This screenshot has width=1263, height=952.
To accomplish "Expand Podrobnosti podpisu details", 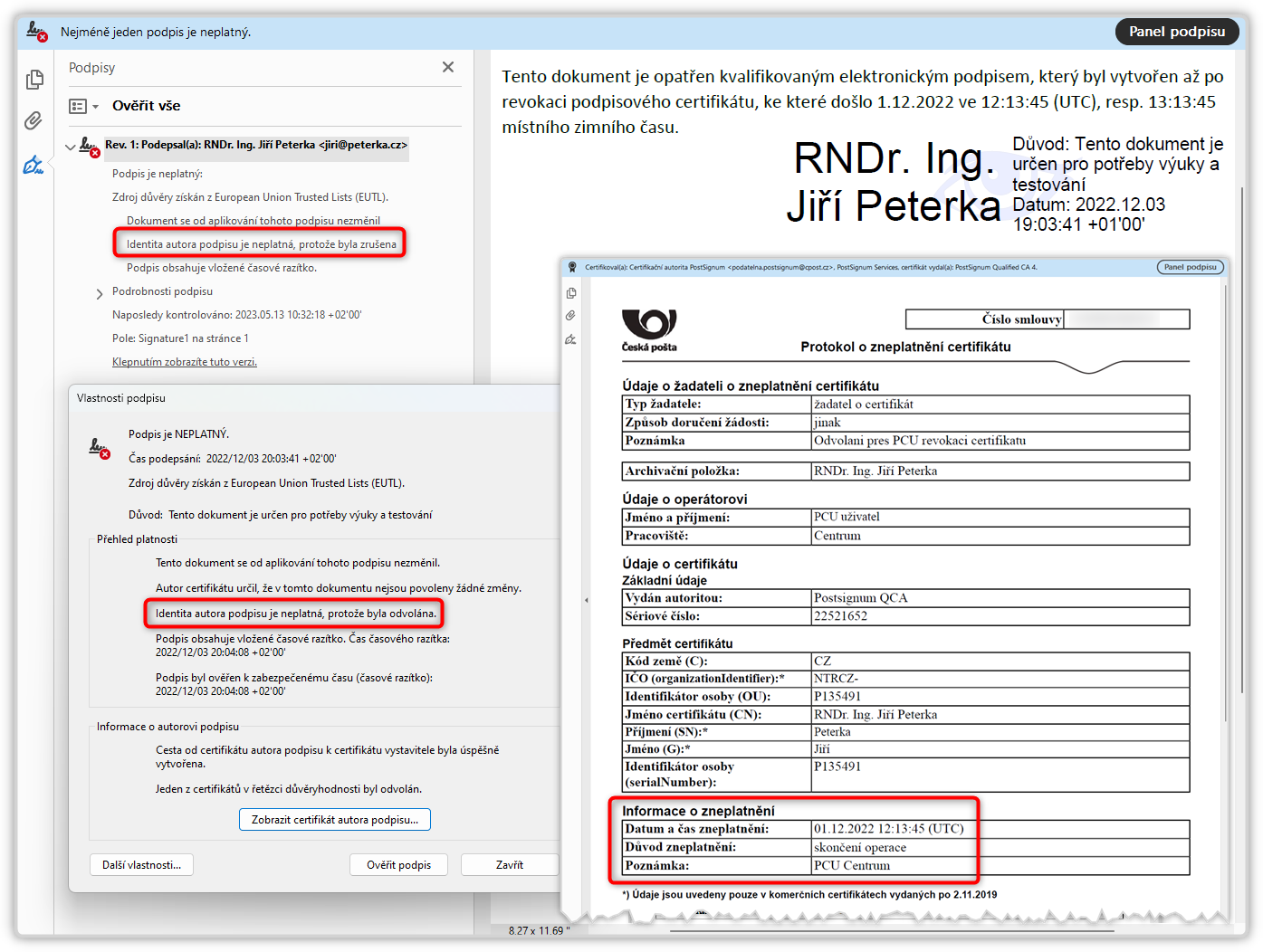I will 100,293.
